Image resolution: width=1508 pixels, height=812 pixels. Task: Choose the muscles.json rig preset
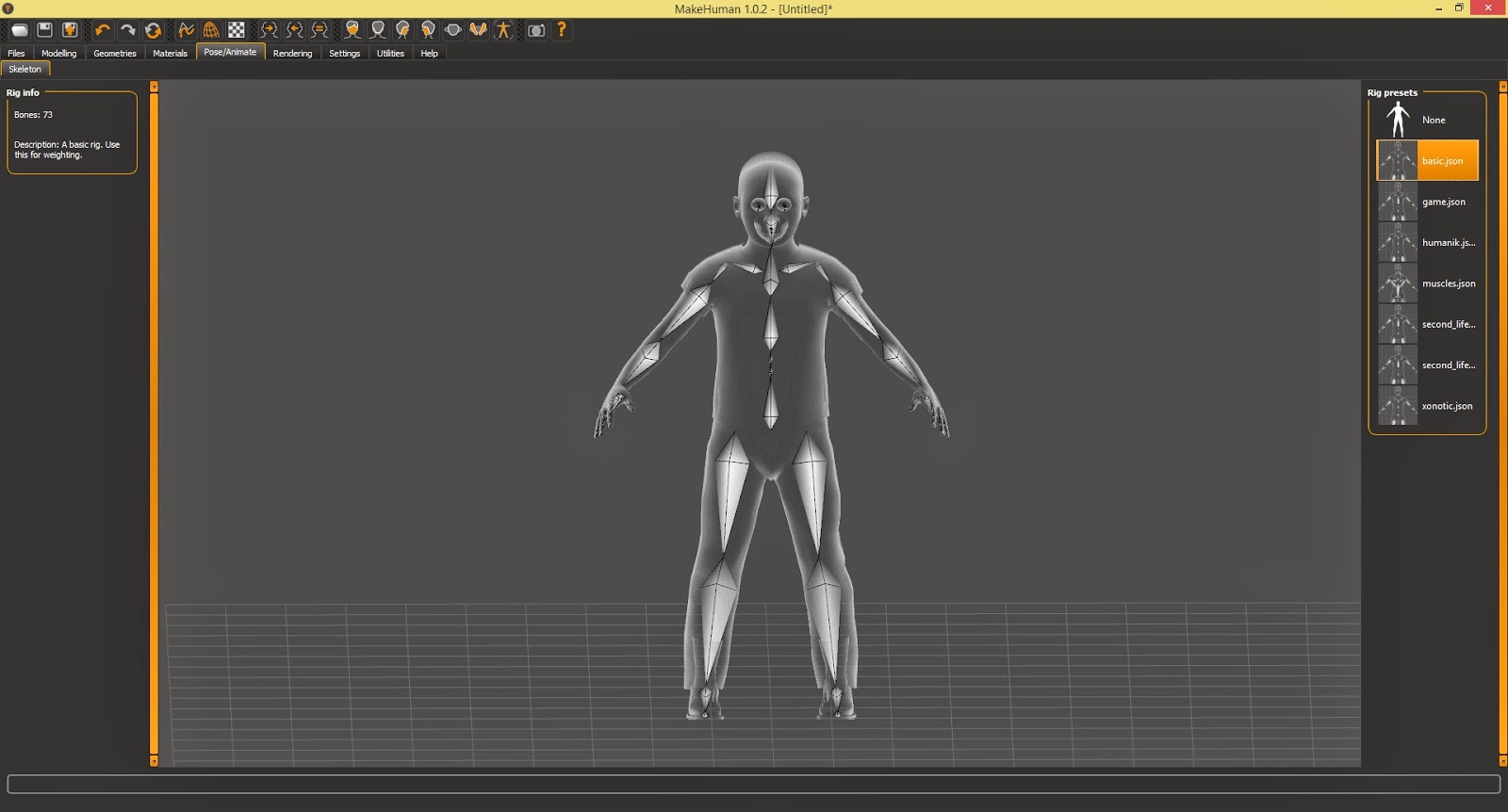pyautogui.click(x=1427, y=284)
